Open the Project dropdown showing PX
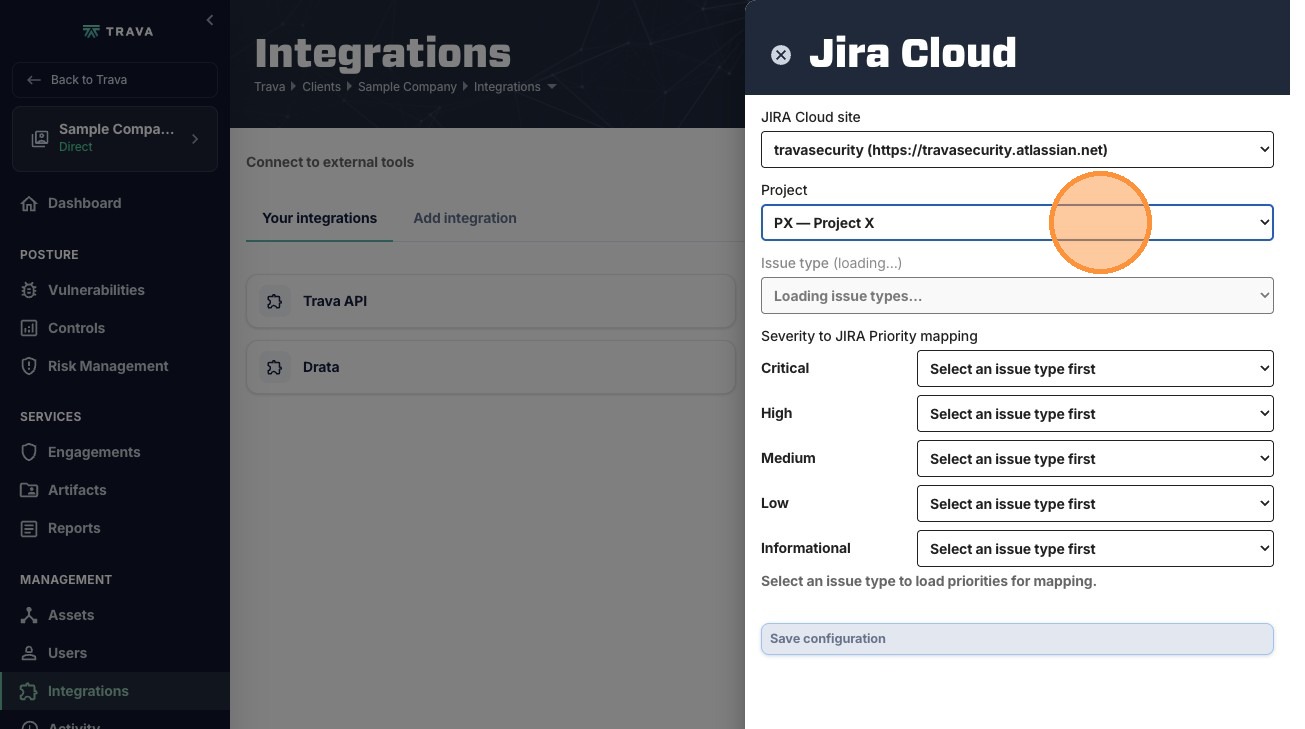Image resolution: width=1305 pixels, height=729 pixels. click(x=1017, y=223)
